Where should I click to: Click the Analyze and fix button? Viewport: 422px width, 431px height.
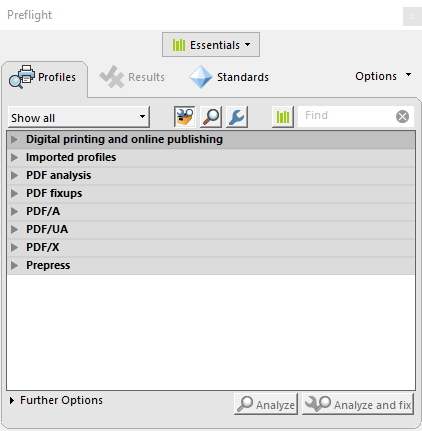358,404
